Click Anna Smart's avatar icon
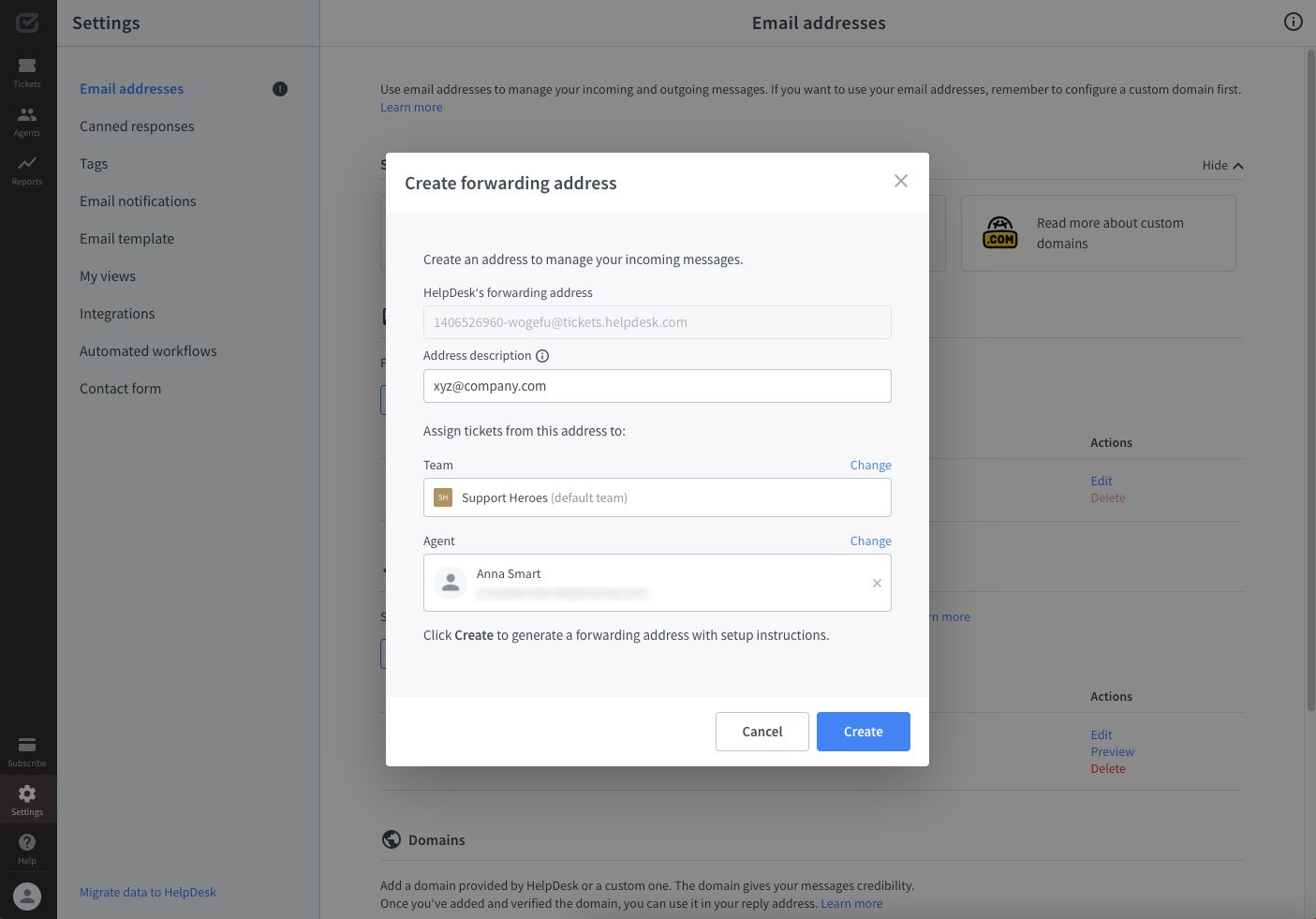 [451, 583]
